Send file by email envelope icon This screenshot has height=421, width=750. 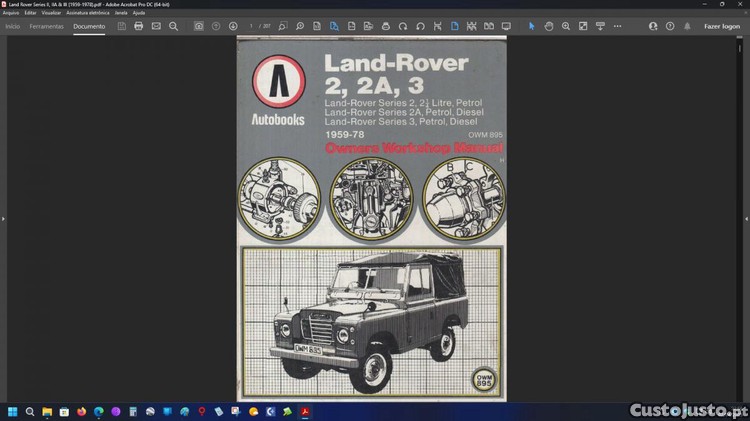tap(156, 26)
